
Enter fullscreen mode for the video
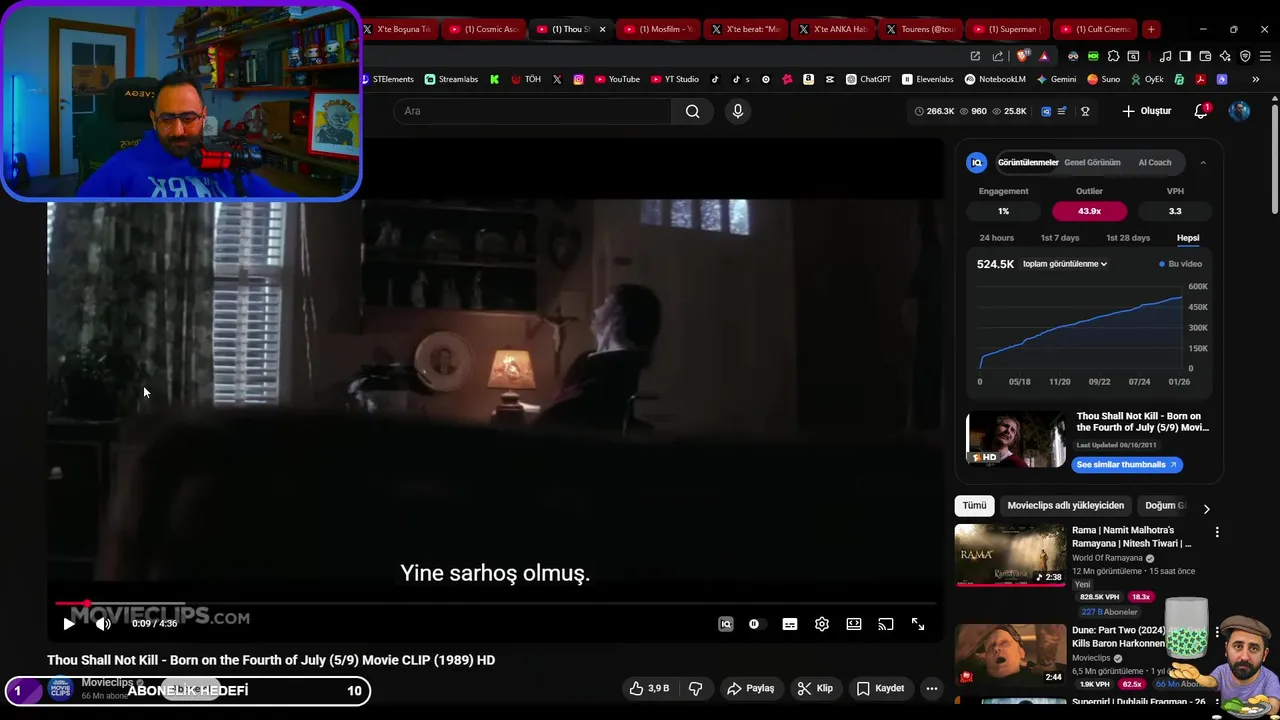point(918,624)
